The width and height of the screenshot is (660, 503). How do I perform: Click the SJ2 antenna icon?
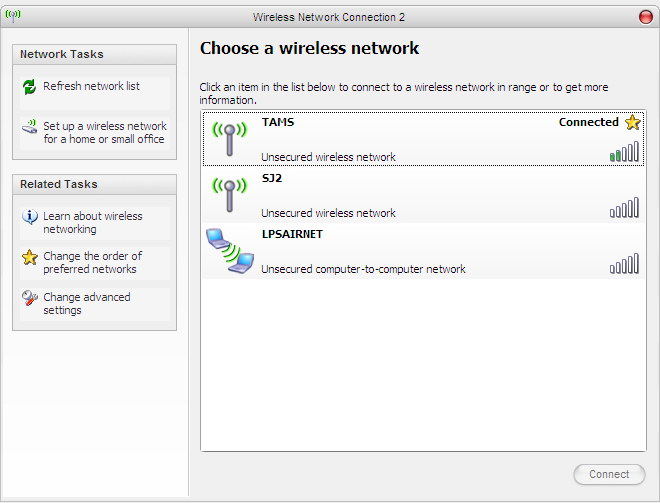tap(229, 195)
